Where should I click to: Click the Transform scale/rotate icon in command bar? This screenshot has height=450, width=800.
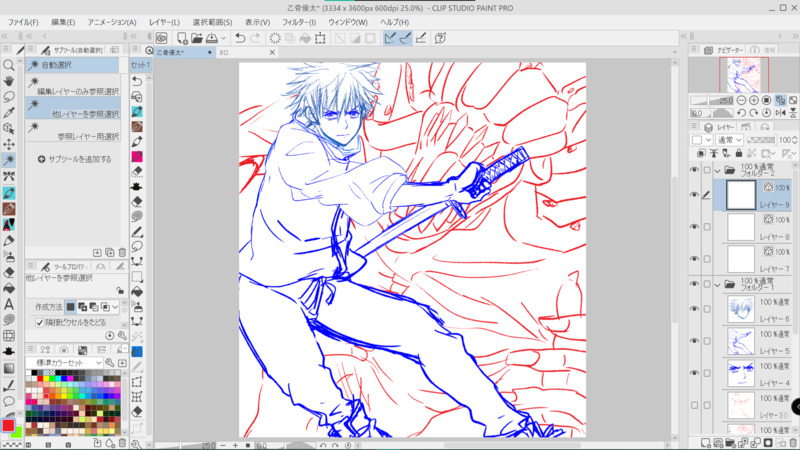tap(320, 38)
